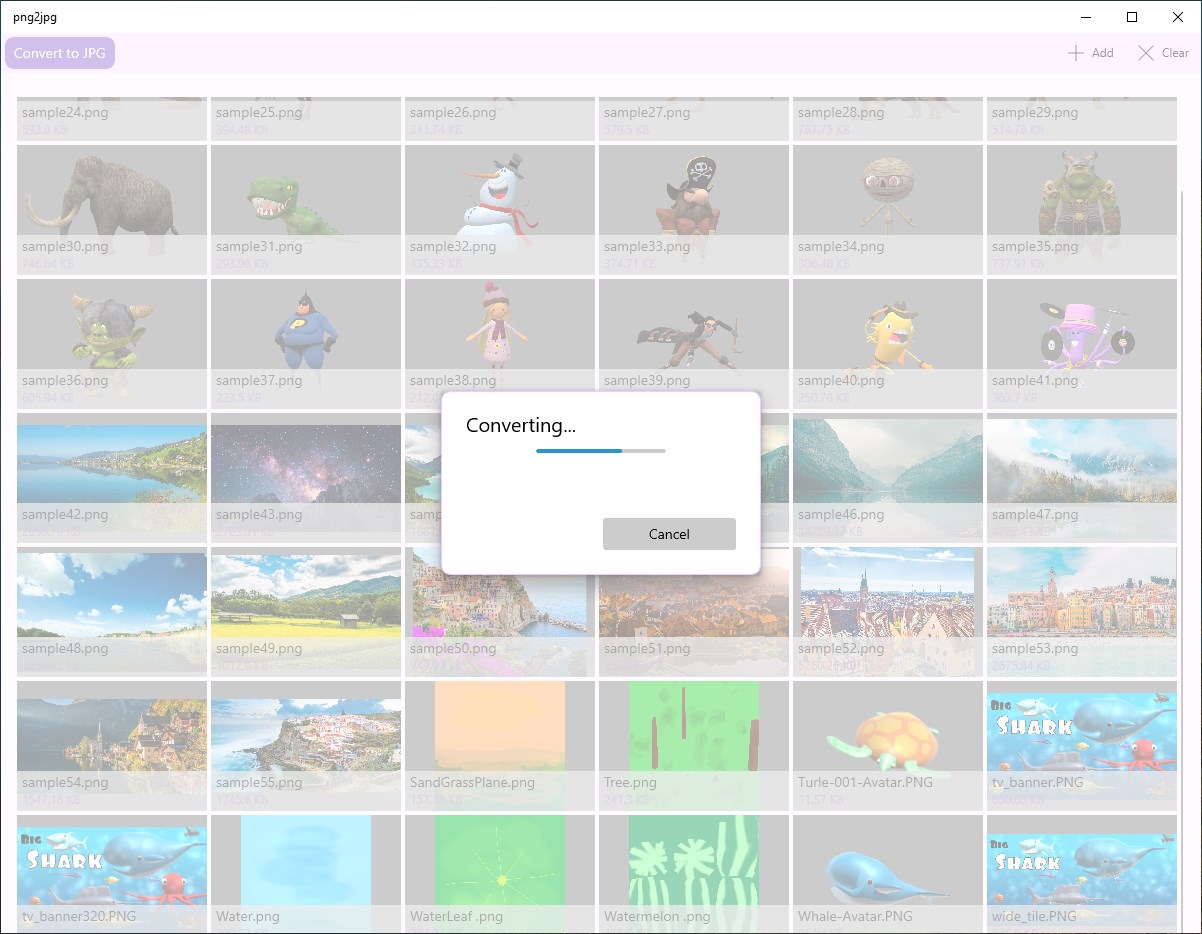Image resolution: width=1202 pixels, height=934 pixels.
Task: Select the snowman image sample32.png
Action: pos(500,209)
